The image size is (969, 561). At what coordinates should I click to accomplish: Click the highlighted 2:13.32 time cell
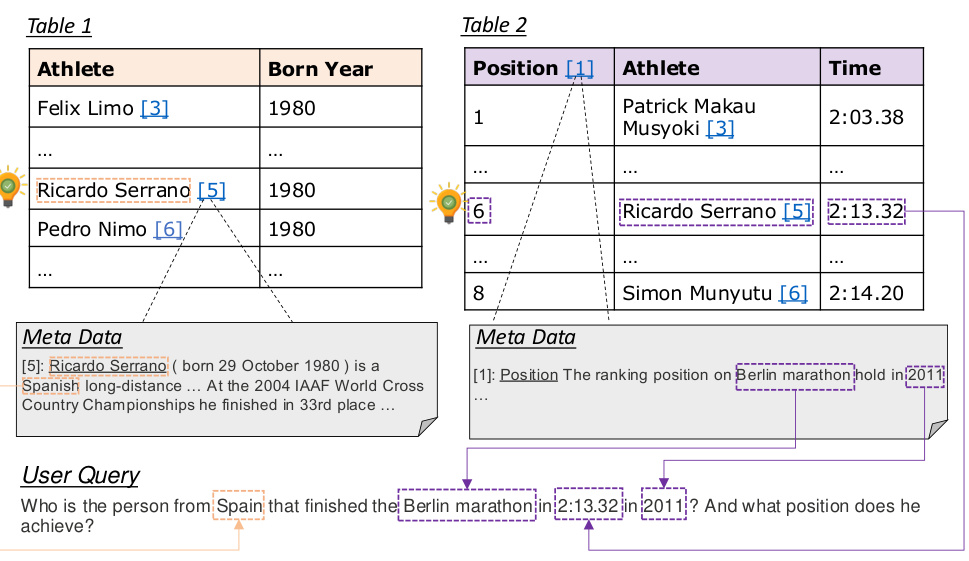click(866, 211)
